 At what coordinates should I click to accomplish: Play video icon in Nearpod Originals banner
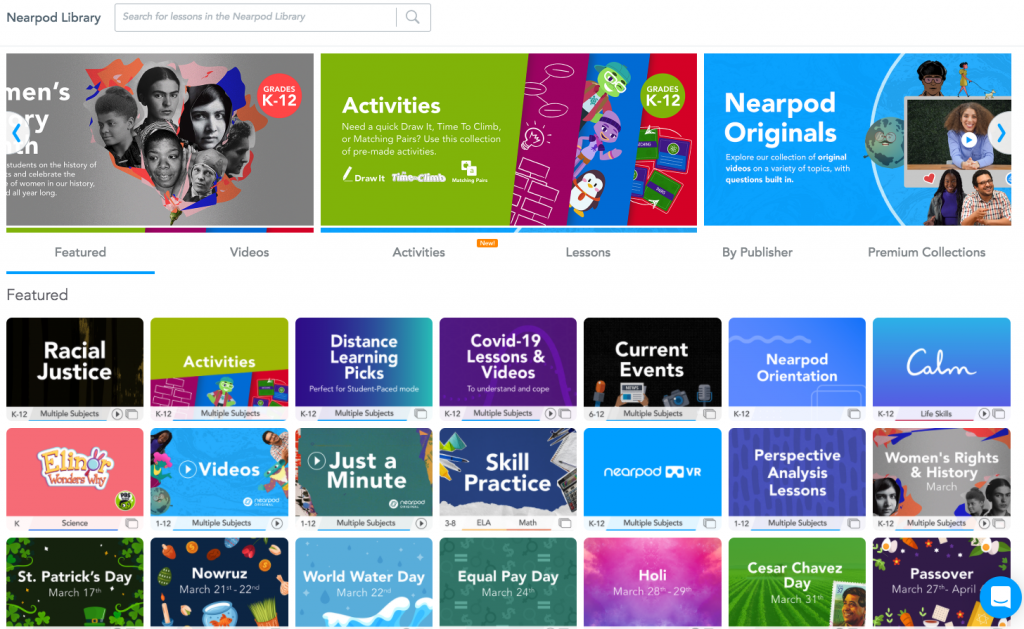(969, 139)
